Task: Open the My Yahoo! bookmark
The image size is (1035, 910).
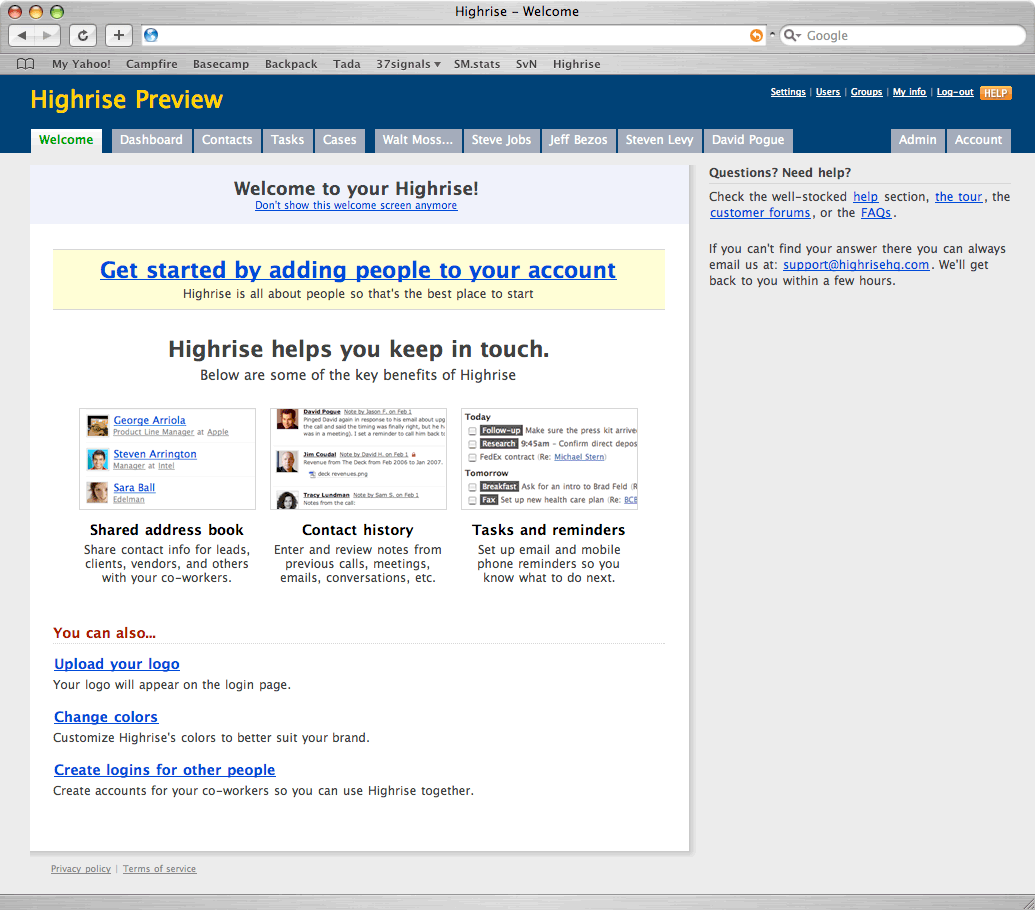Action: click(x=81, y=64)
